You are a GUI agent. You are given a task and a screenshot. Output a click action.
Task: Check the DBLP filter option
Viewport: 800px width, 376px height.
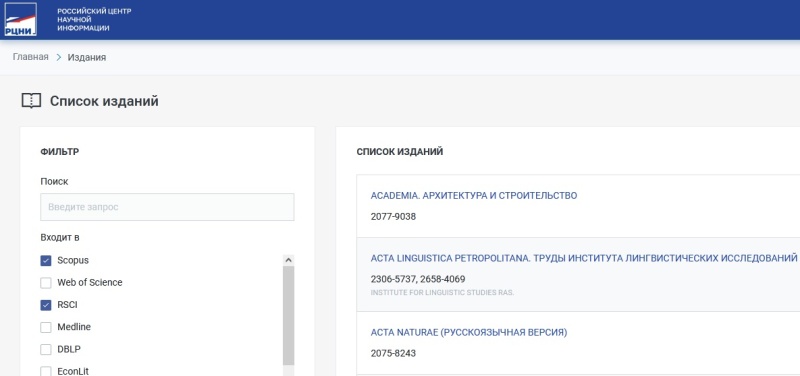point(46,349)
